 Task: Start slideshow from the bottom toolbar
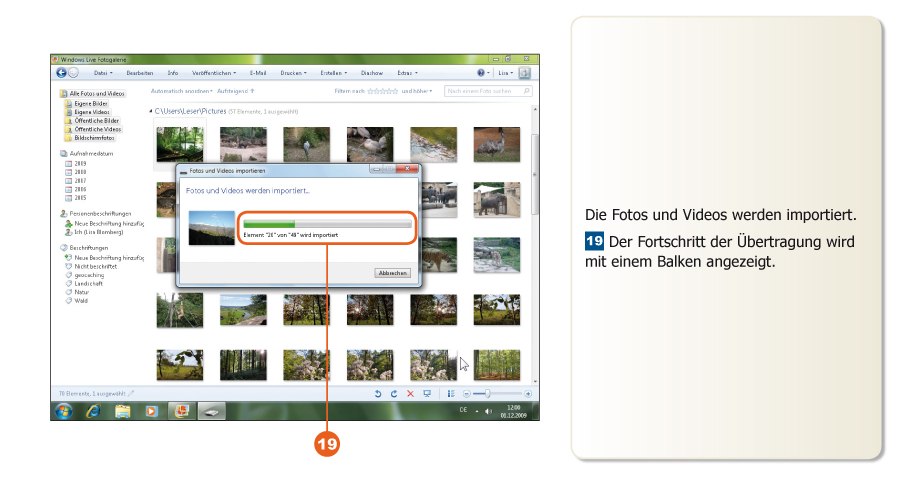pyautogui.click(x=427, y=394)
